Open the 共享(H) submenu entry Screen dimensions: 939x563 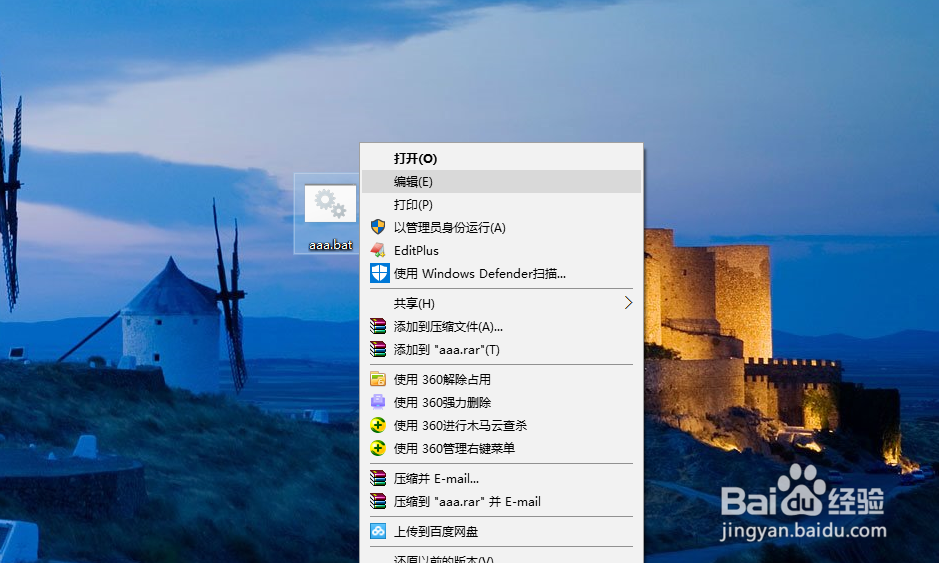click(x=502, y=303)
